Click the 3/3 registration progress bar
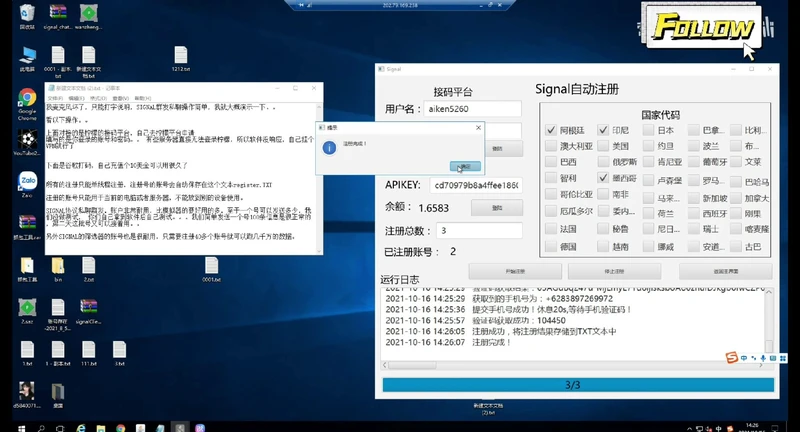The width and height of the screenshot is (800, 432). pos(578,385)
